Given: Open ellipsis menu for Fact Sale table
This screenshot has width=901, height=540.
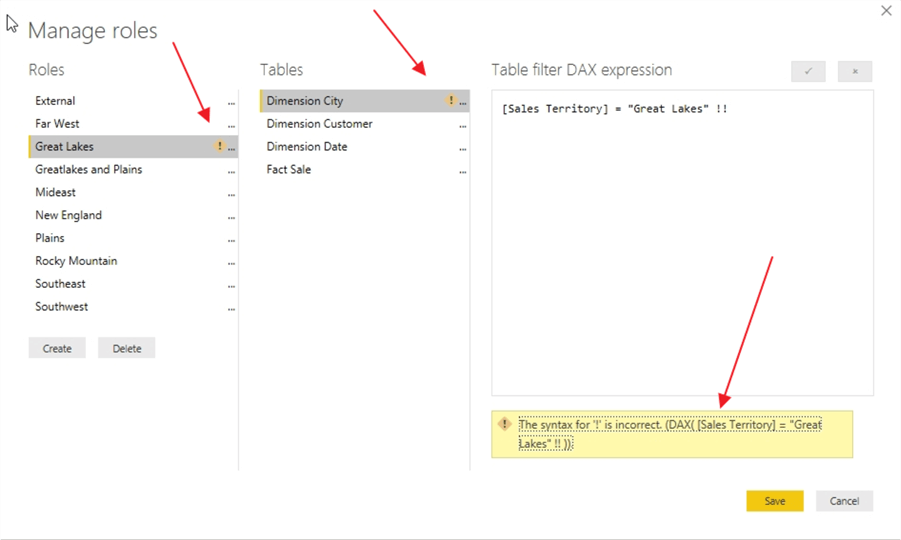Looking at the screenshot, I should 463,171.
